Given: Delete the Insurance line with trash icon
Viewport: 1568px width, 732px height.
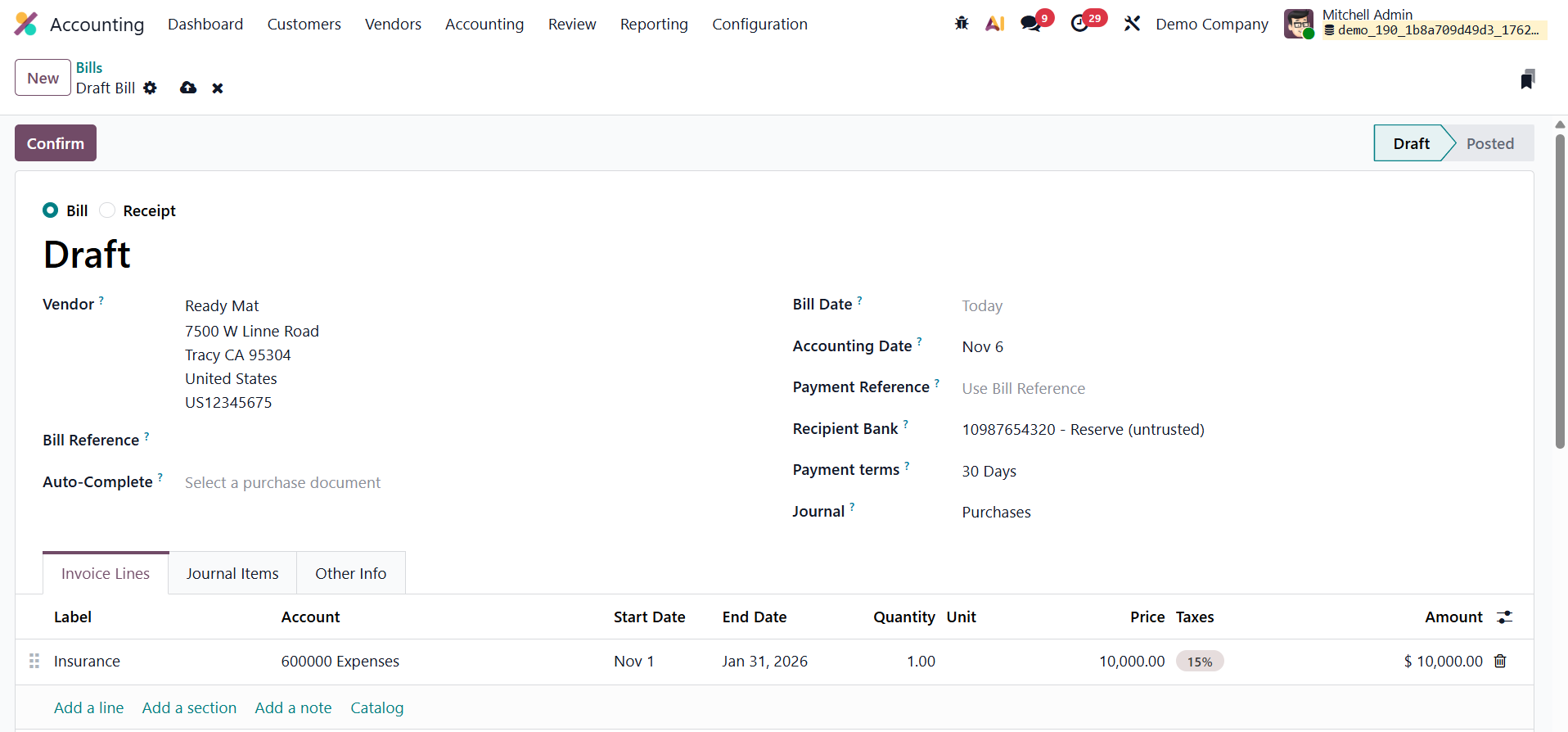Looking at the screenshot, I should (1500, 661).
